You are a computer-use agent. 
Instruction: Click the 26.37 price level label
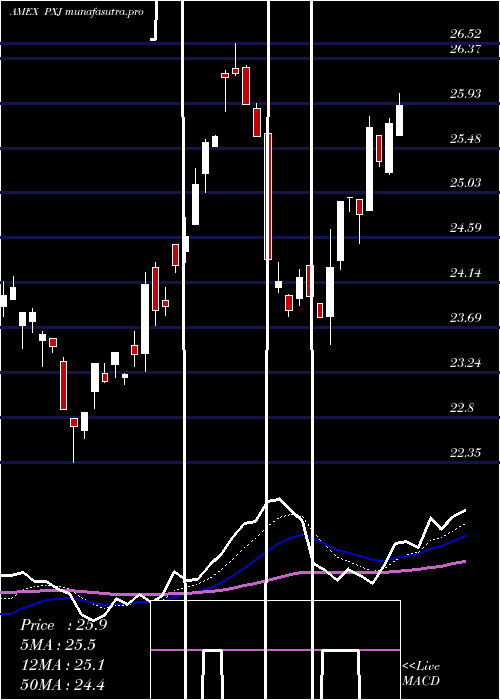[466, 49]
